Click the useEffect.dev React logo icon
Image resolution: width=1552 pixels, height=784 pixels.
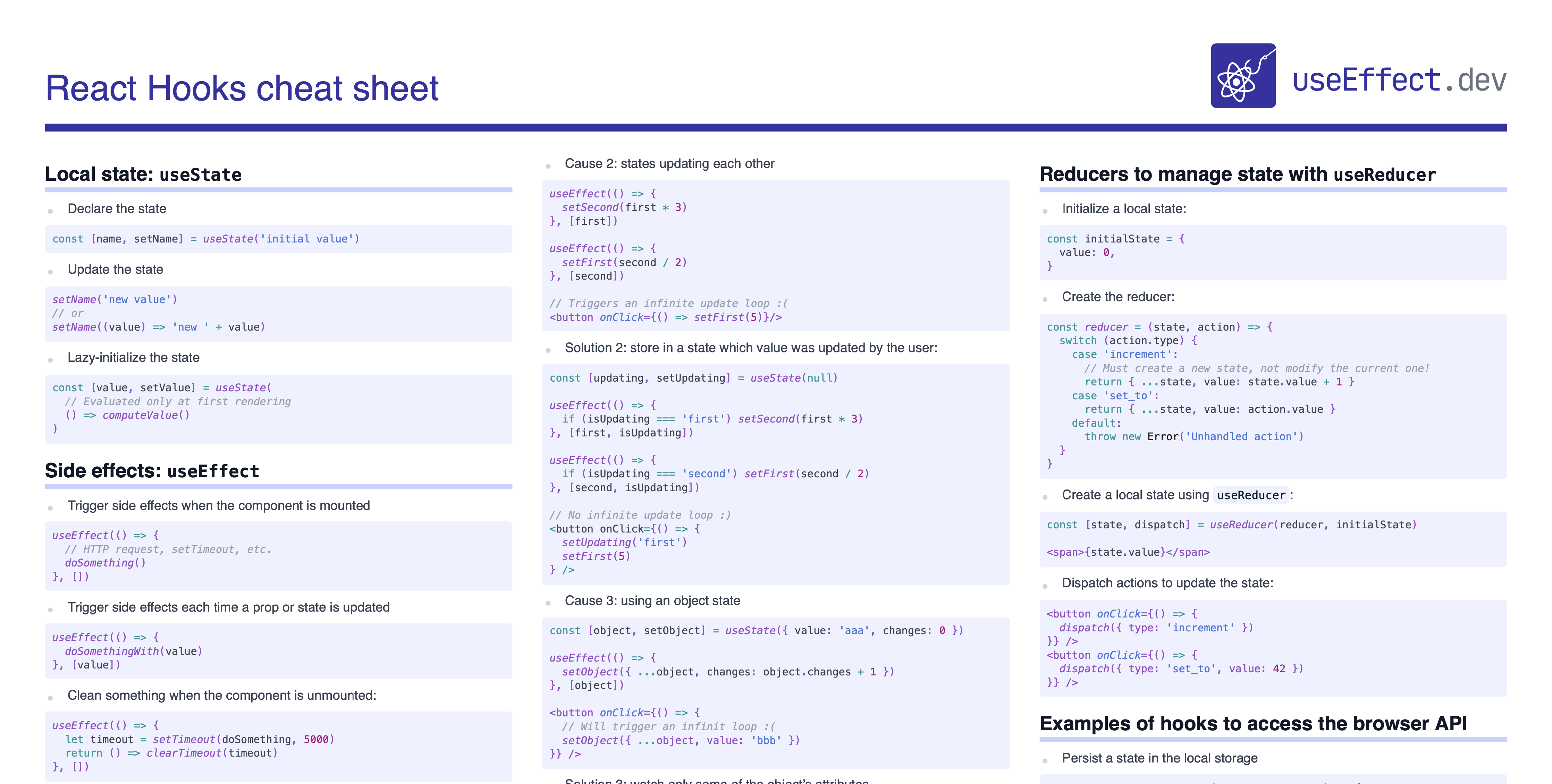[x=1243, y=75]
